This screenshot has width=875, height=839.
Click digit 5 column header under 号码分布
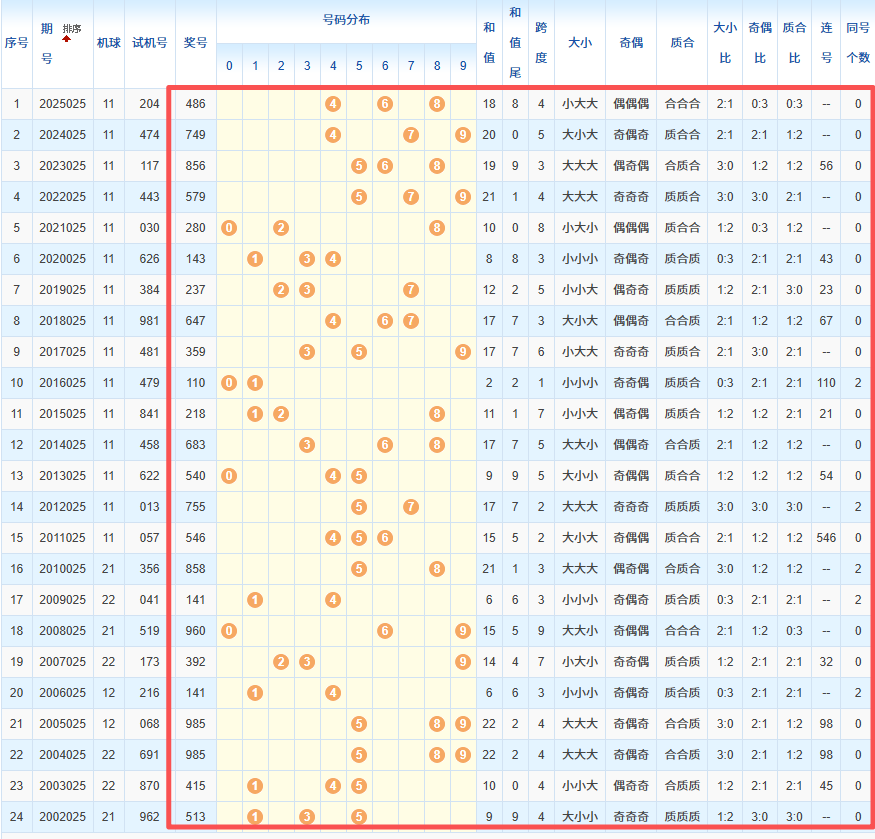pos(359,66)
